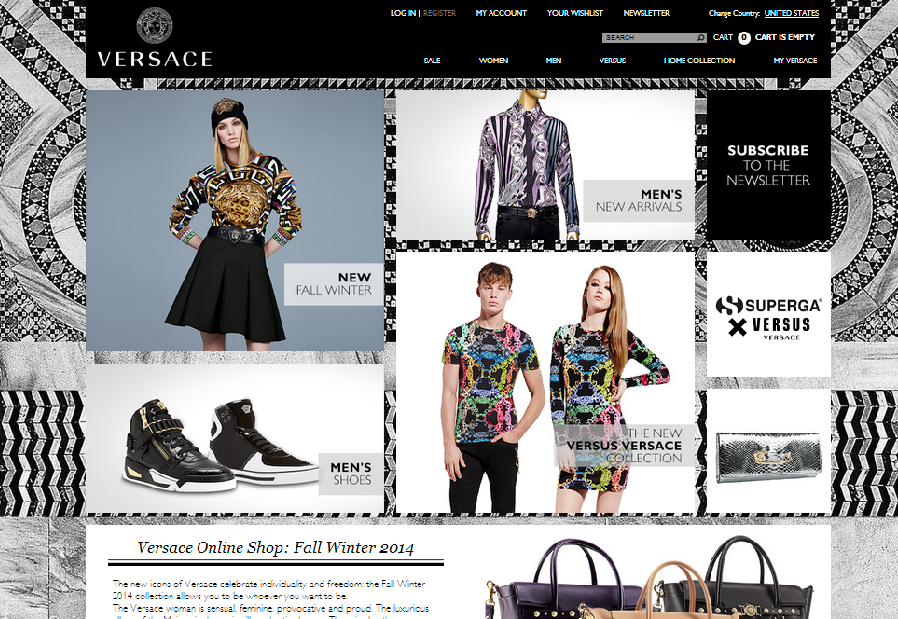Open Men's New Arrivals shirt banner
This screenshot has width=898, height=619.
[545, 165]
